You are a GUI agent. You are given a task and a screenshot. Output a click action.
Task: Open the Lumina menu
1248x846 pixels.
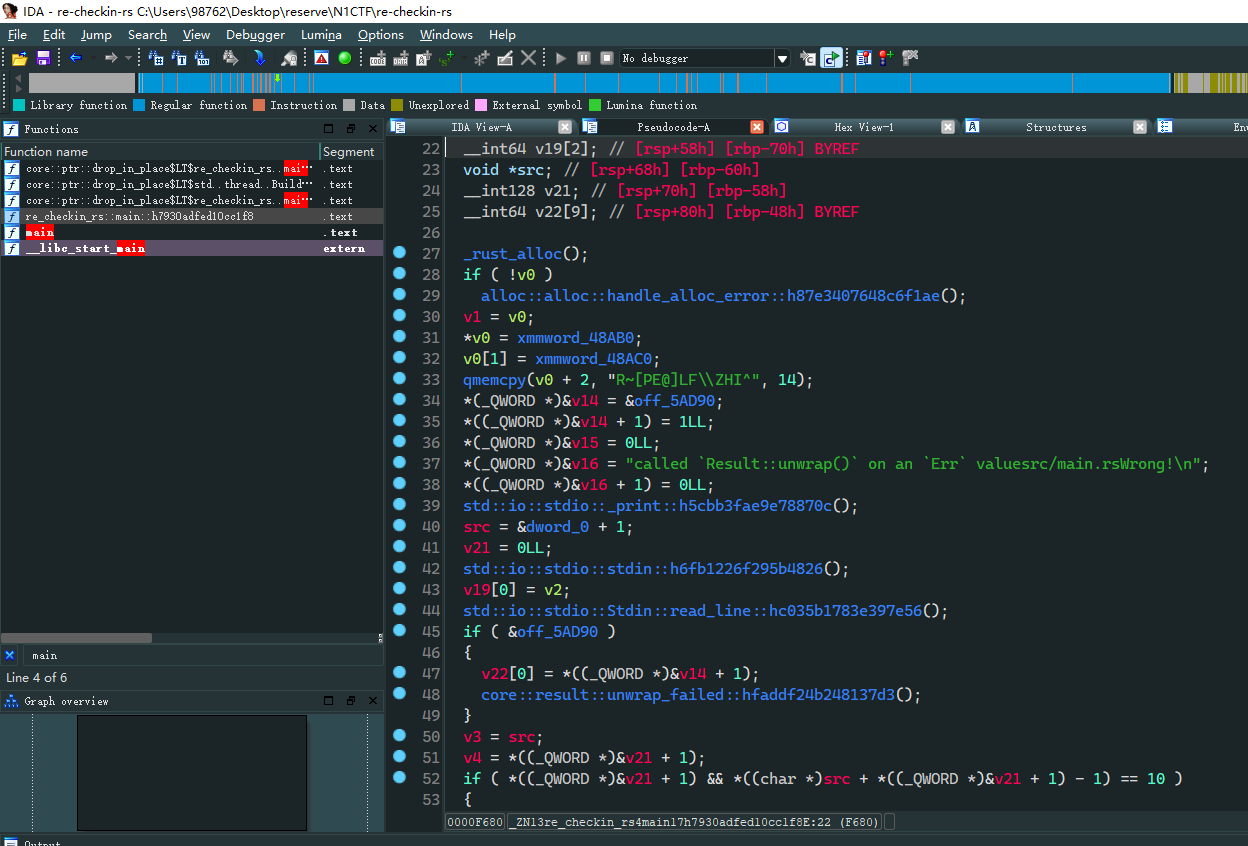point(321,34)
